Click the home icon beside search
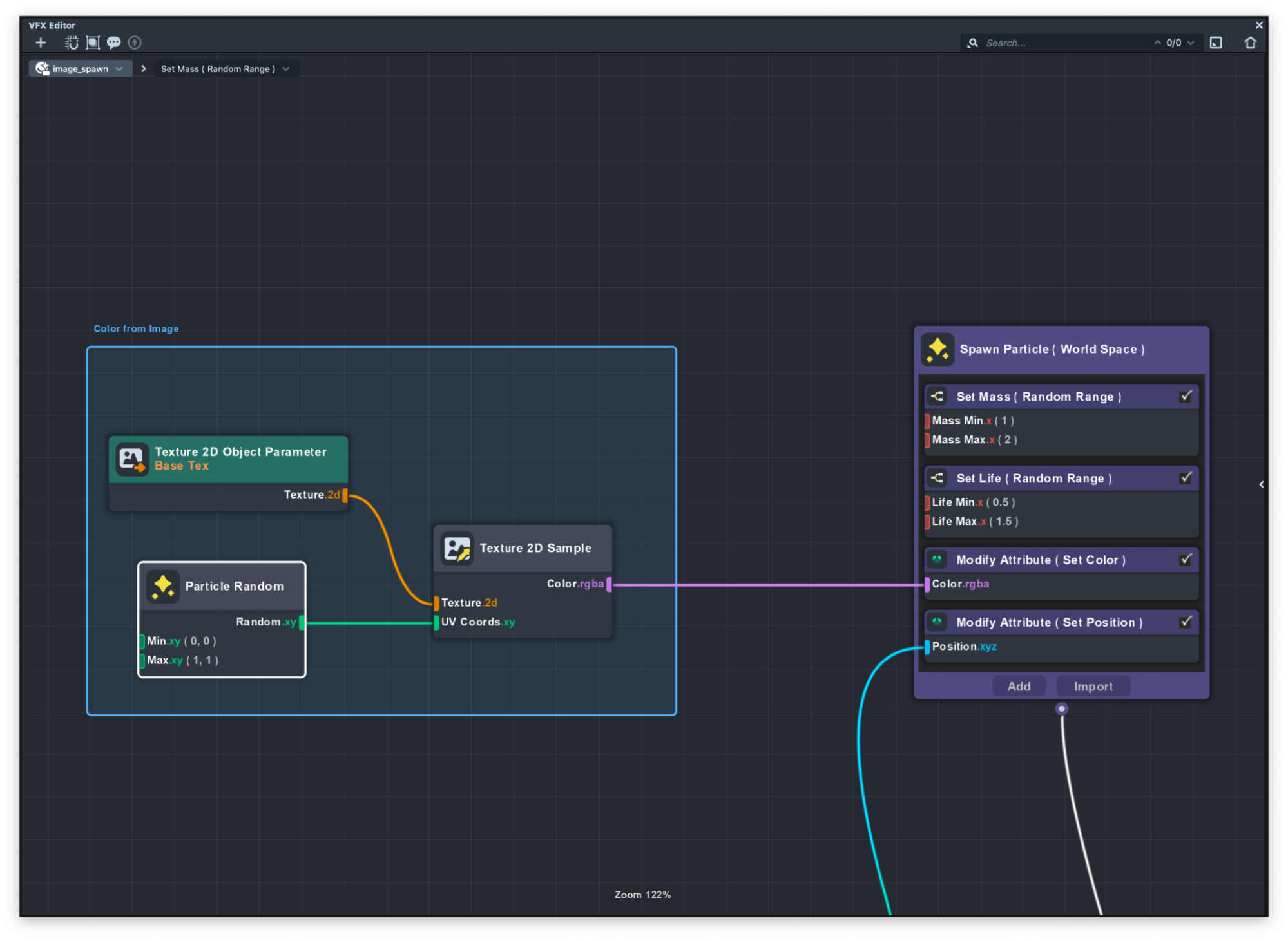1288x941 pixels. coord(1250,43)
